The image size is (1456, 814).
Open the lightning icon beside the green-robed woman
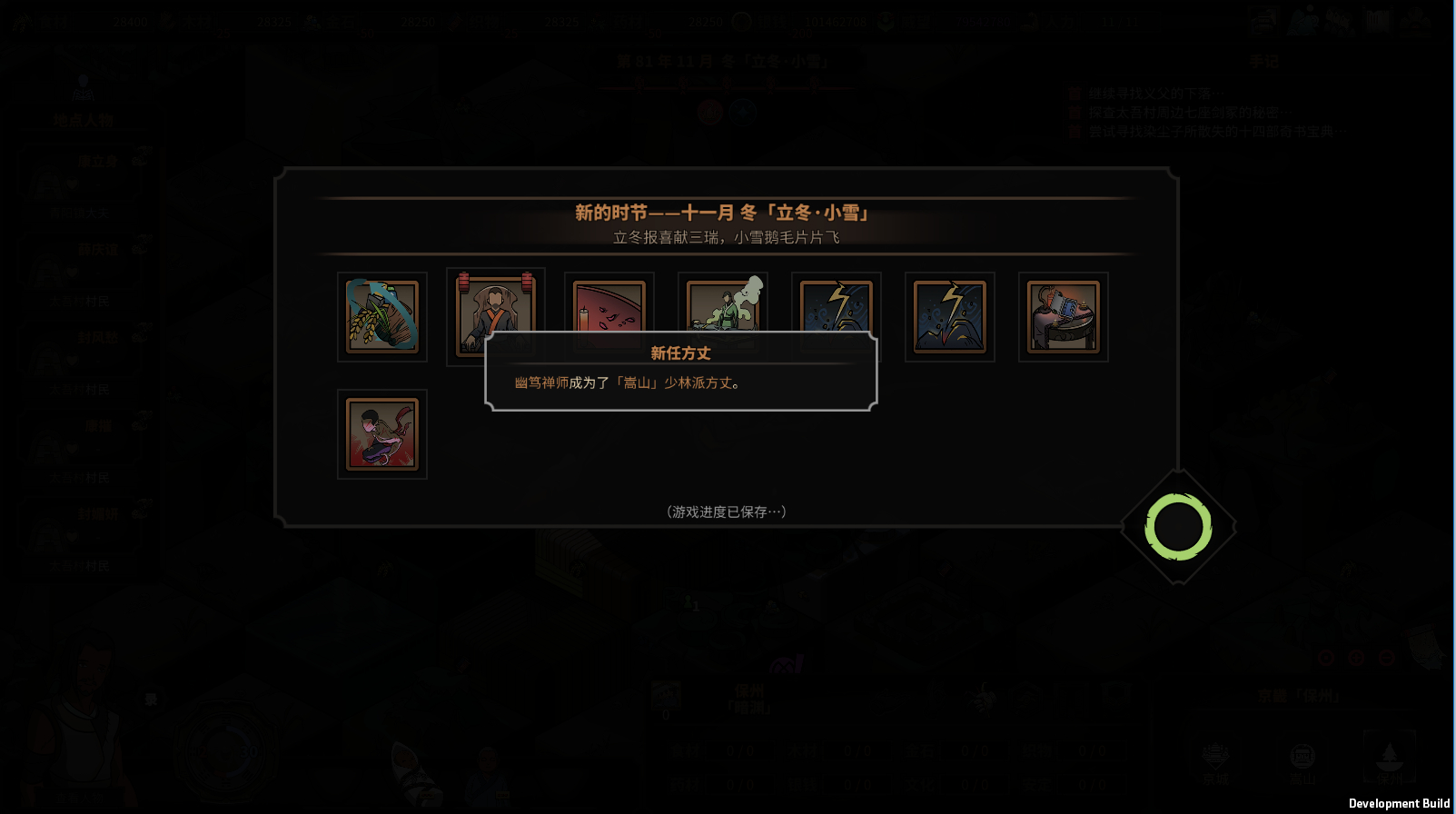tap(837, 303)
